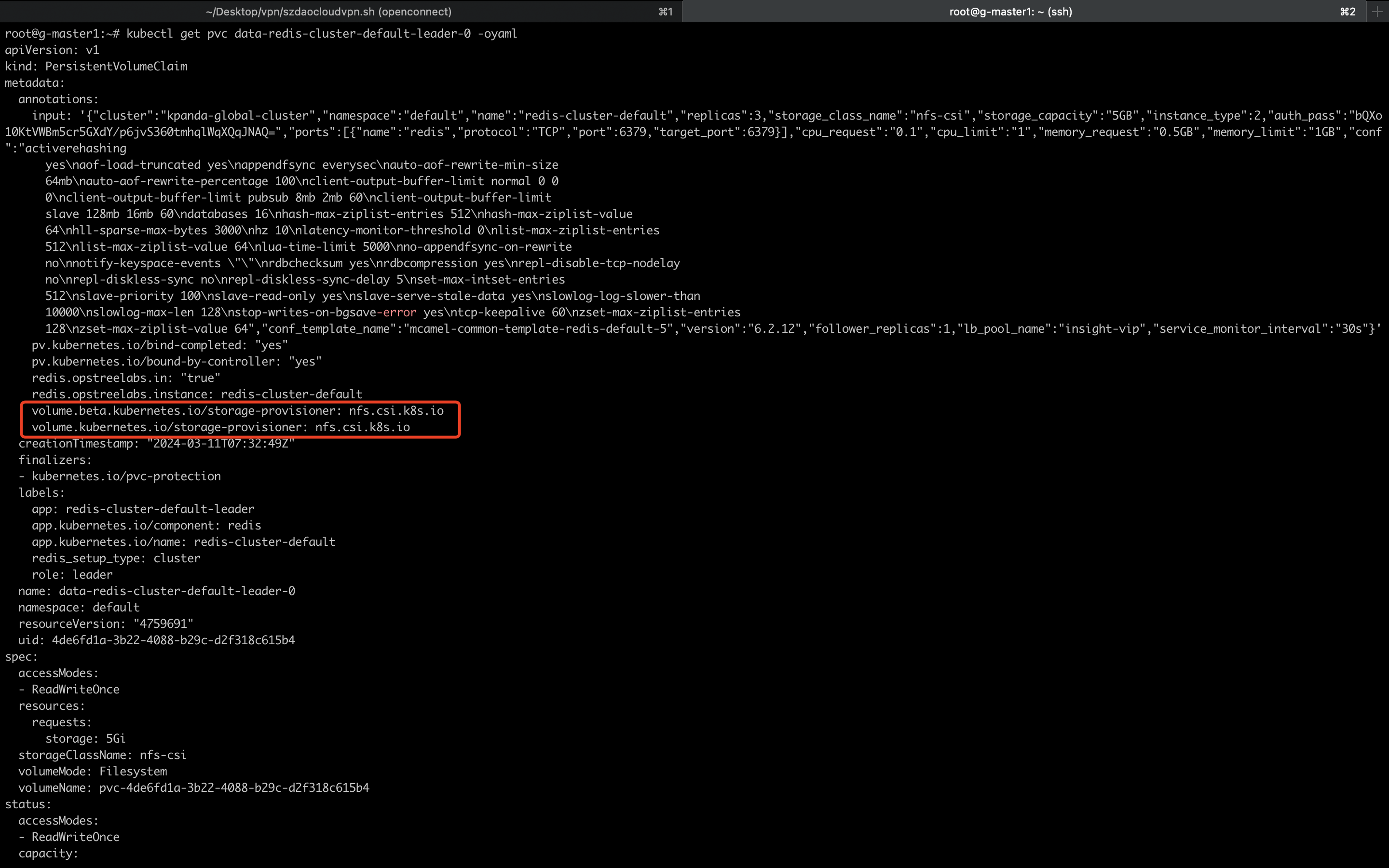The image size is (1389, 868).
Task: Switch to the root@g-master1 ssh tab
Action: point(1025,12)
